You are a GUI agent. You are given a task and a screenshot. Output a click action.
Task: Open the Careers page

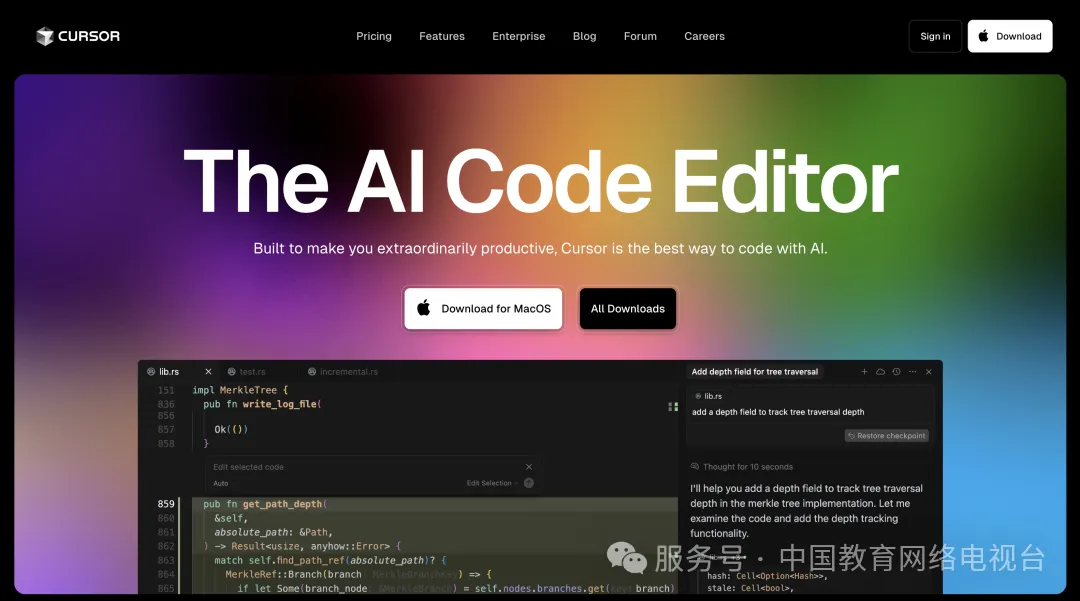[704, 36]
